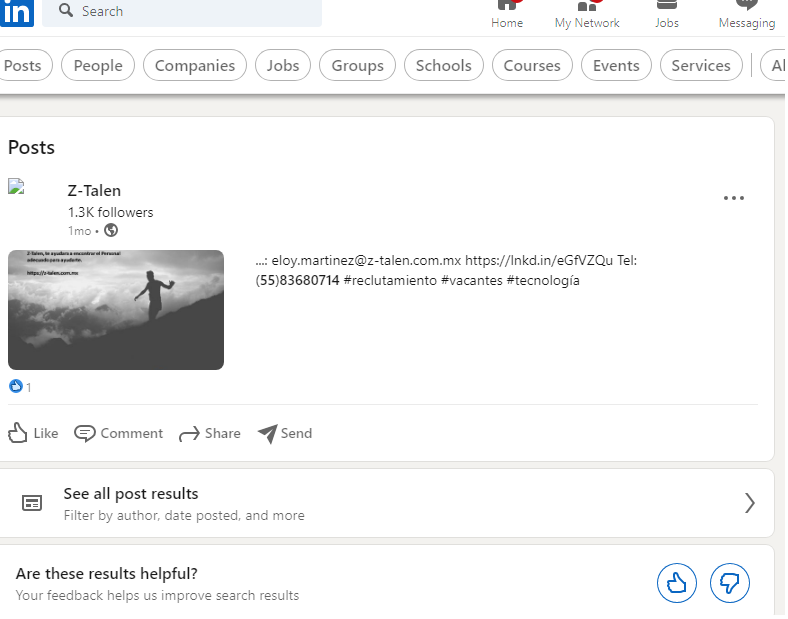
Task: Select the Jobs filter pill
Action: (x=283, y=65)
